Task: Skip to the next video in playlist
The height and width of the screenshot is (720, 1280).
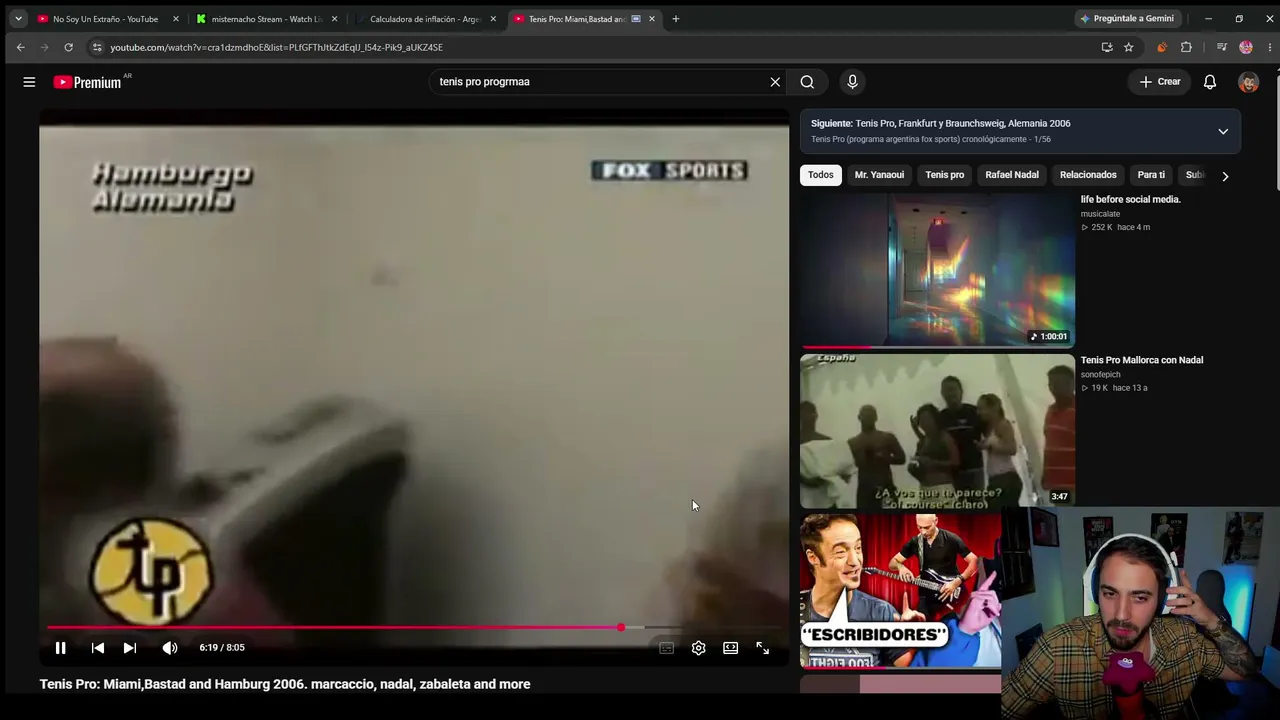Action: click(130, 648)
